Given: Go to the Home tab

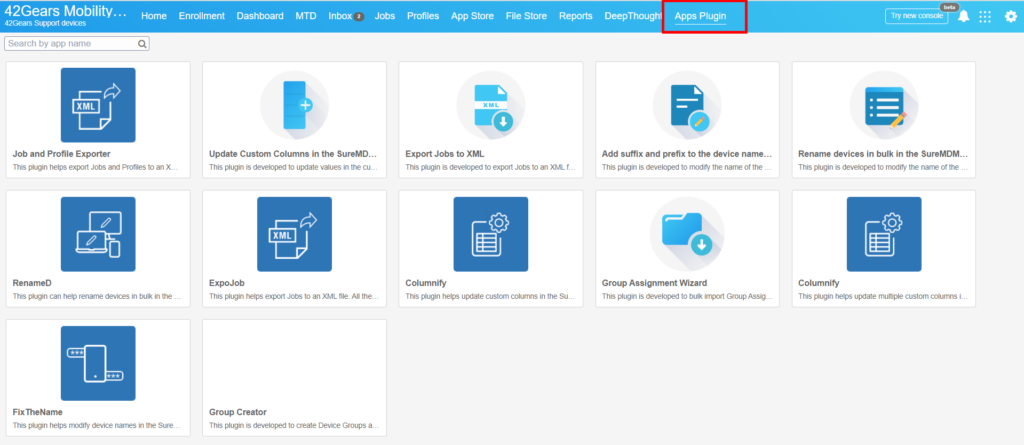Looking at the screenshot, I should (153, 16).
